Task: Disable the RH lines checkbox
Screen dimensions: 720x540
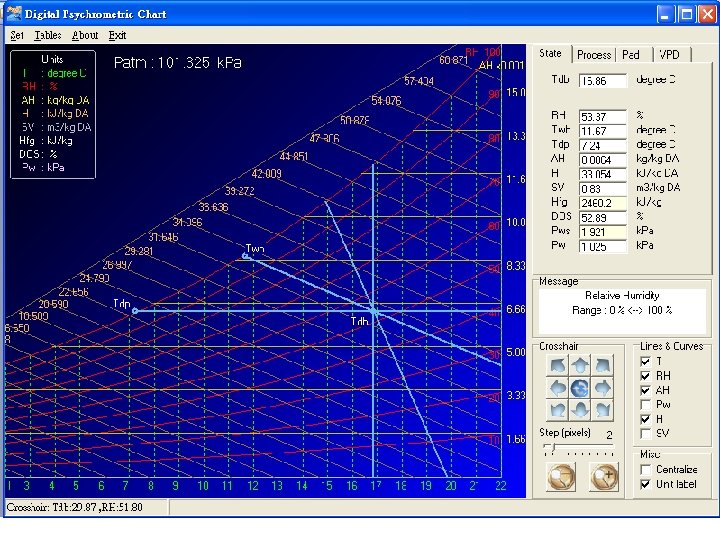Action: pos(645,376)
